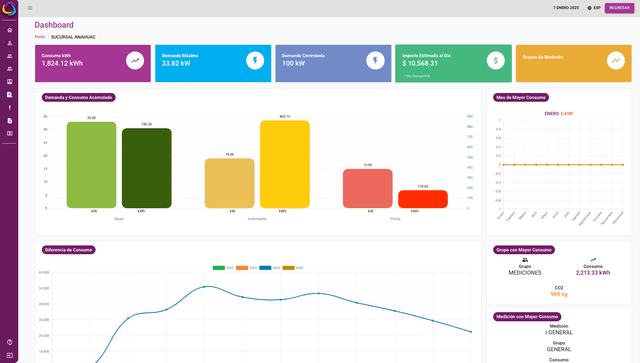Screen dimensions: 640x363
Task: Click the logout icon at sidebar bottom
Action: click(x=9, y=355)
